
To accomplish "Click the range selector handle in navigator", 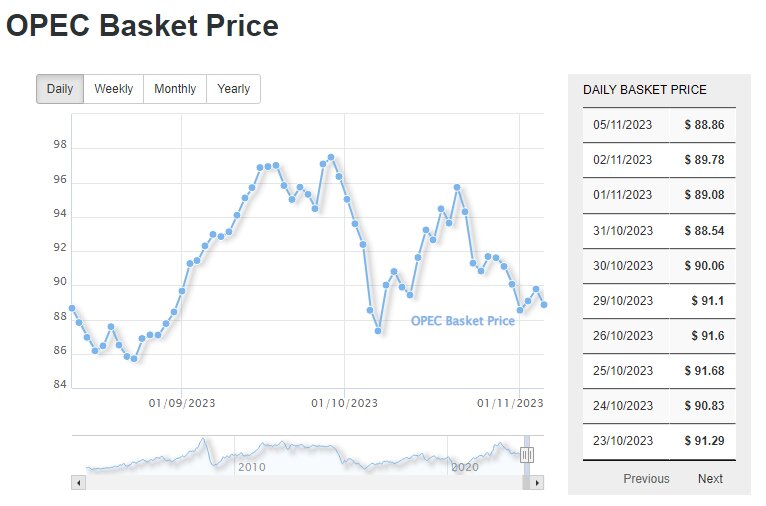I will click(527, 455).
